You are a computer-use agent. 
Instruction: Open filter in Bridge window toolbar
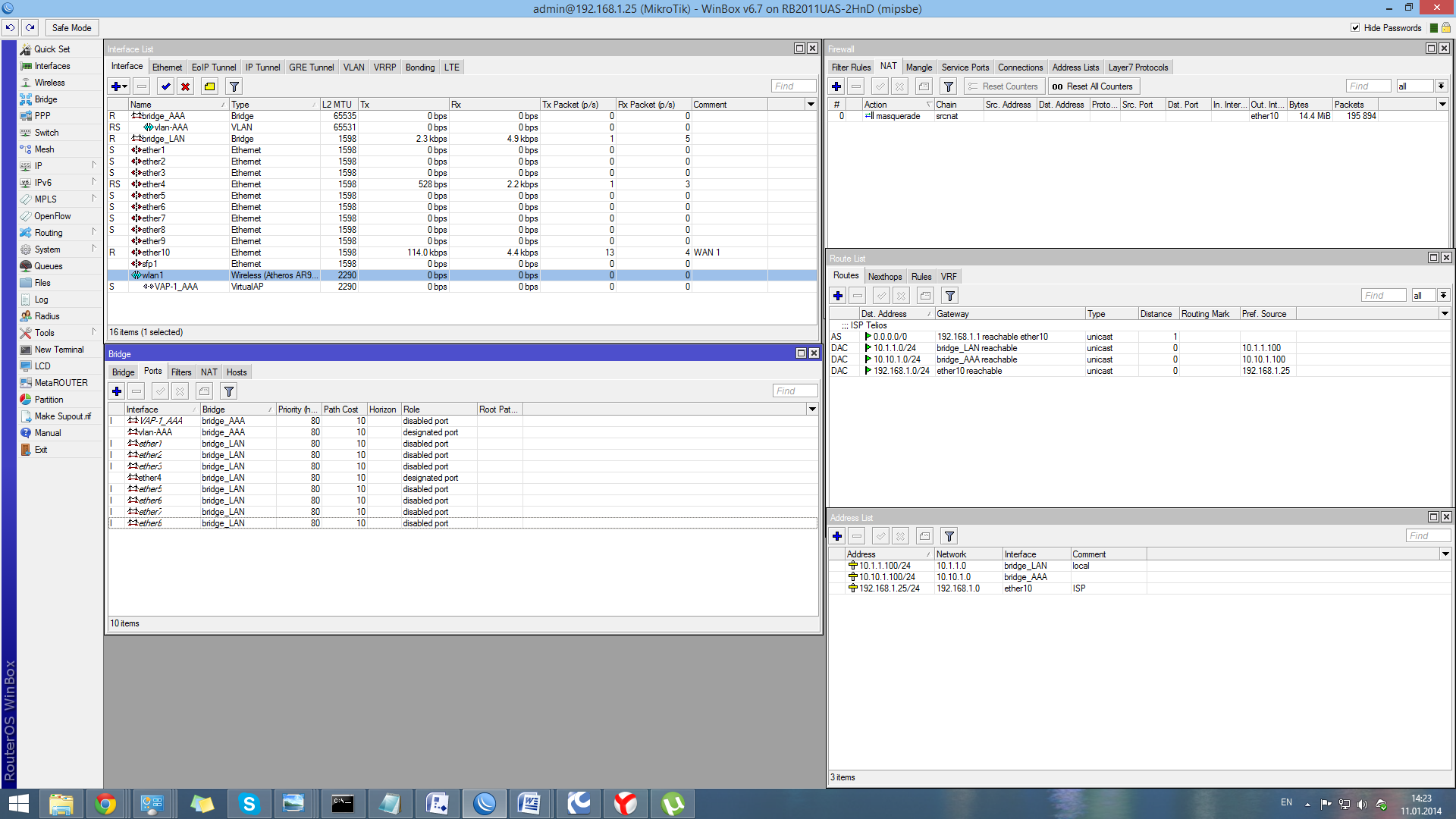[228, 391]
